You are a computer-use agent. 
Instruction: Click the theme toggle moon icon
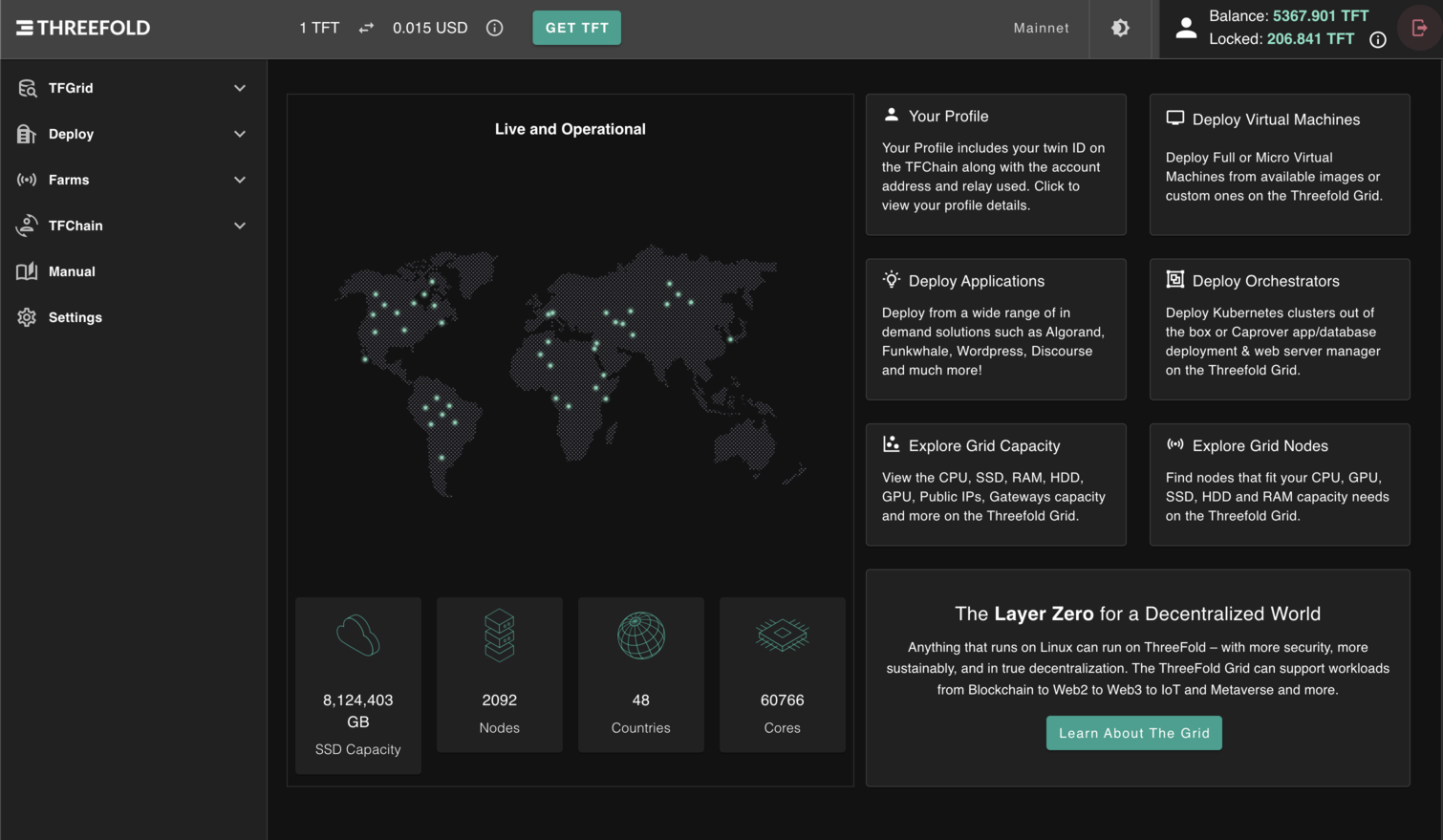1121,28
